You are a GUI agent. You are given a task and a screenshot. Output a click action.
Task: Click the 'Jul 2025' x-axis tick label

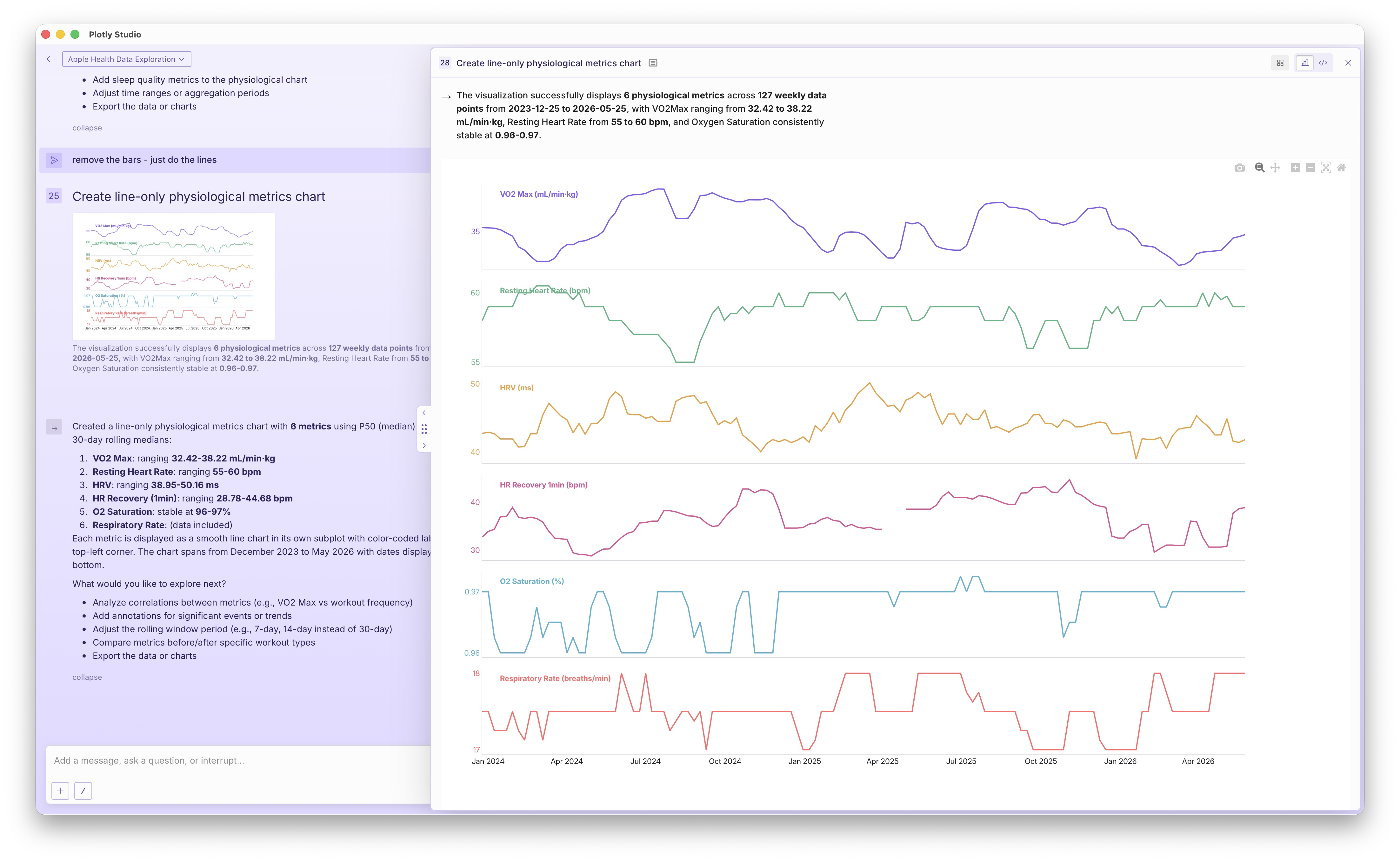pyautogui.click(x=961, y=762)
